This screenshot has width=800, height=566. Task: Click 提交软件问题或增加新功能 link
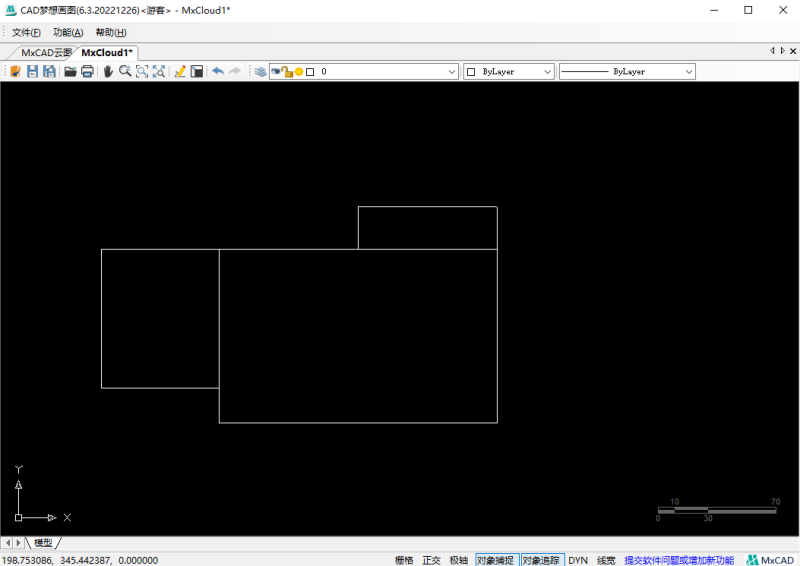click(679, 560)
